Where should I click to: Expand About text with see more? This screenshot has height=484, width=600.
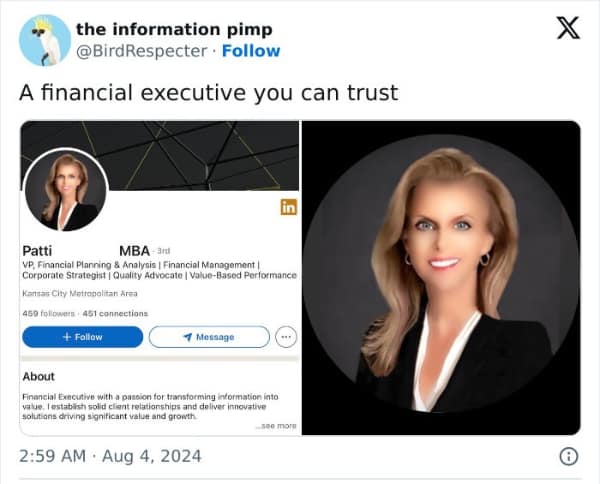276,426
